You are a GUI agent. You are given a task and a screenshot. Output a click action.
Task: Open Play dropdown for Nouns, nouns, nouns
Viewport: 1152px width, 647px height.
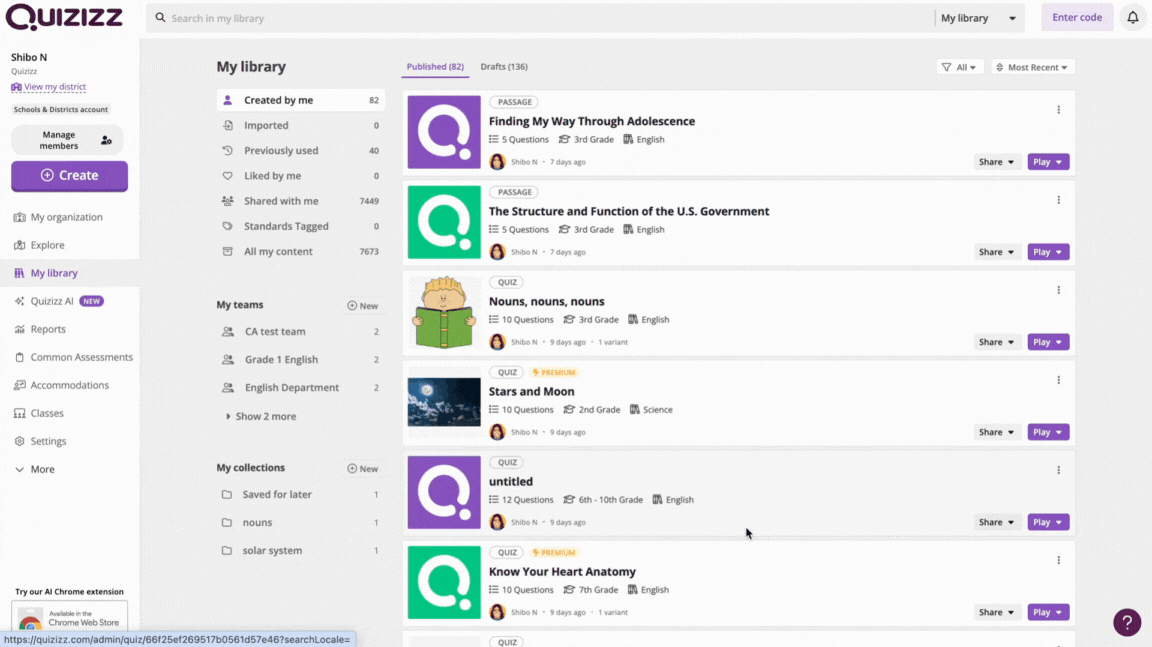coord(1048,342)
